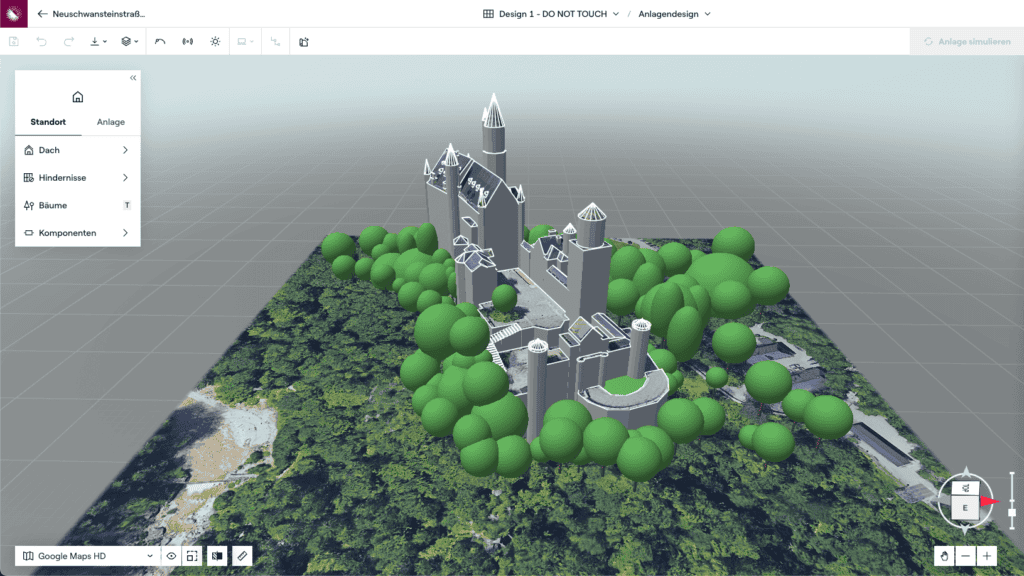Select the Bäume menu item
The image size is (1024, 576).
(78, 205)
